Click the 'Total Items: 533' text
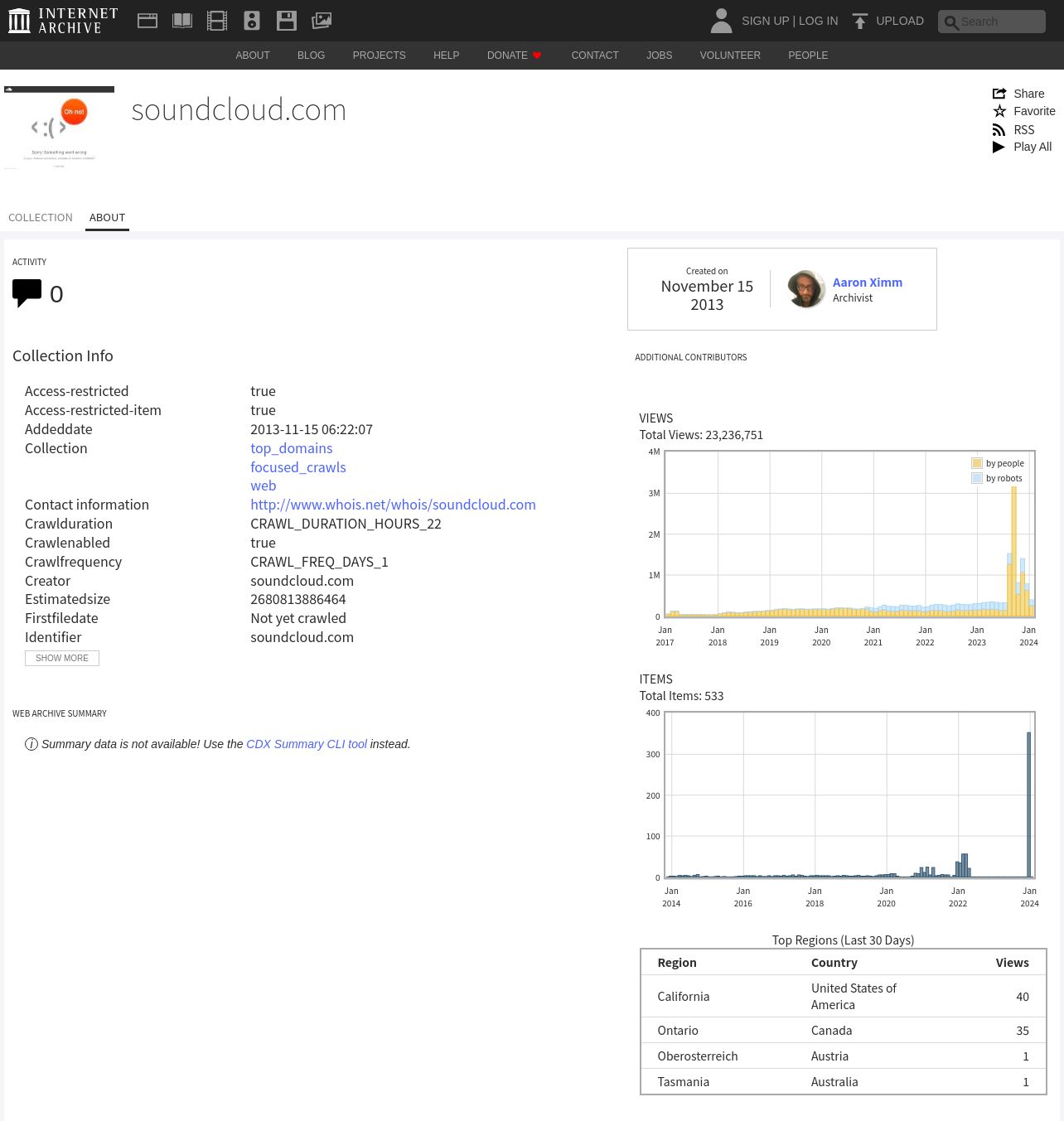This screenshot has width=1064, height=1121. click(x=681, y=696)
